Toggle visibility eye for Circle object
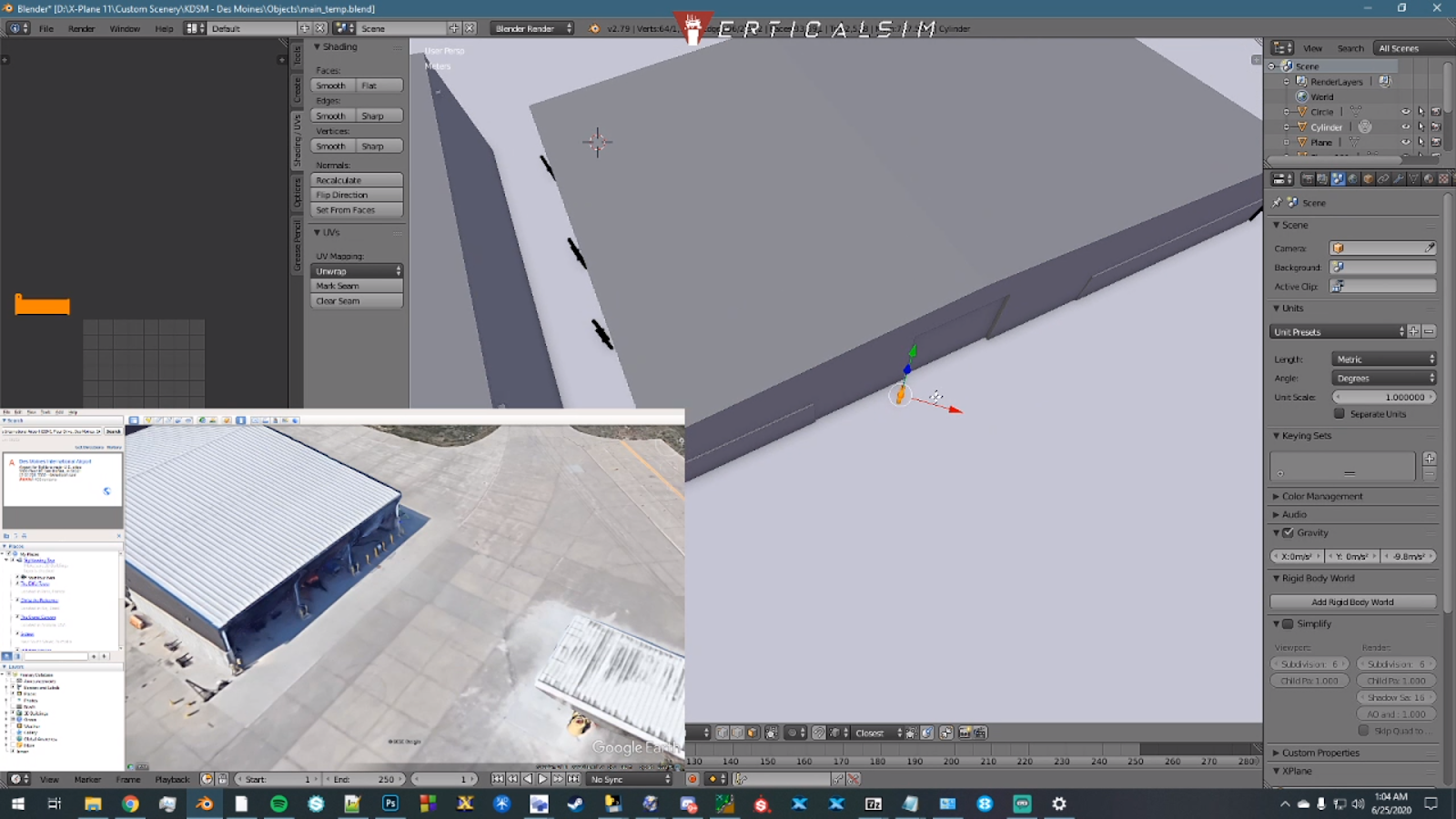 coord(1405,112)
